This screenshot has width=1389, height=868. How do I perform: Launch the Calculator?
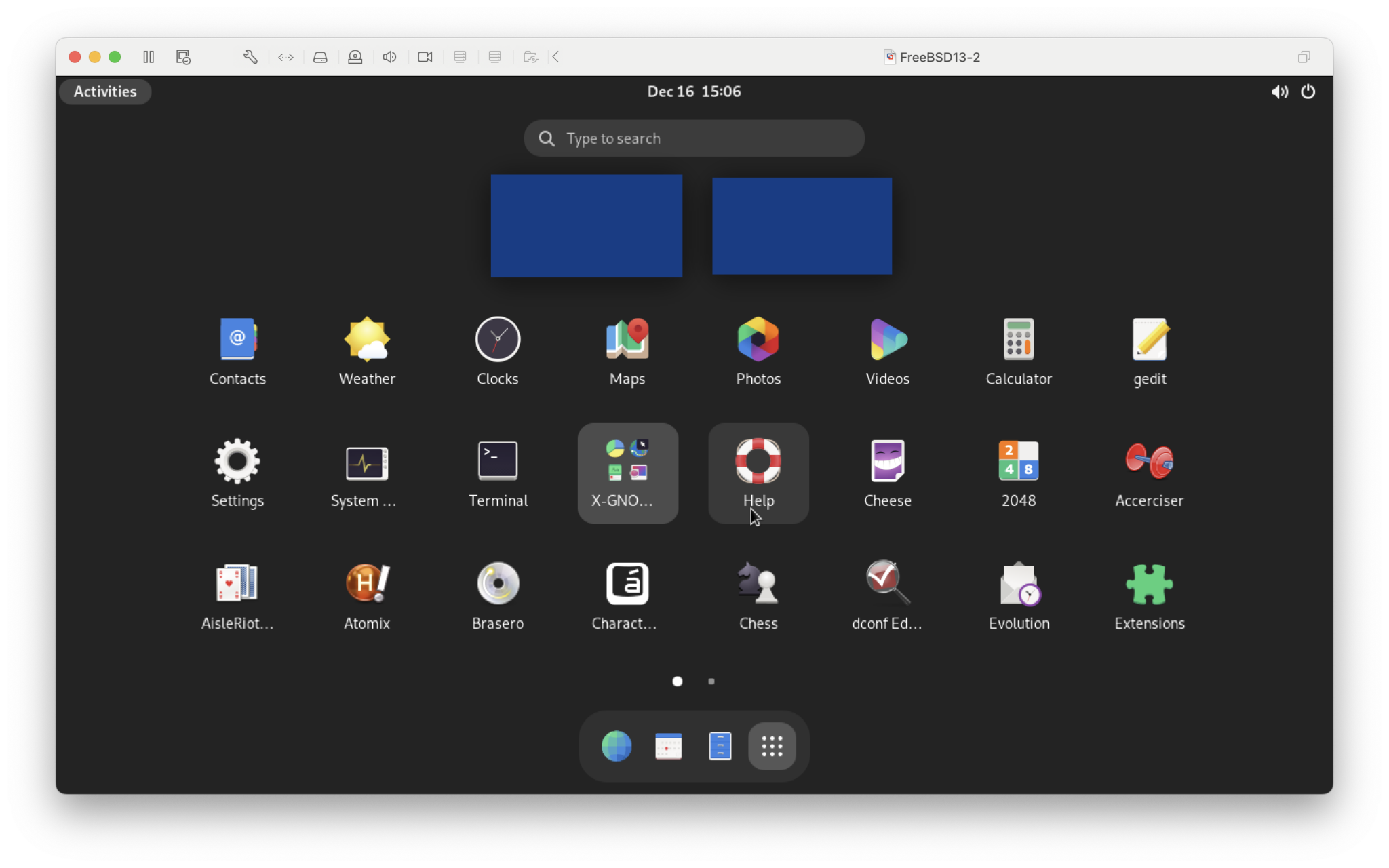click(x=1017, y=339)
